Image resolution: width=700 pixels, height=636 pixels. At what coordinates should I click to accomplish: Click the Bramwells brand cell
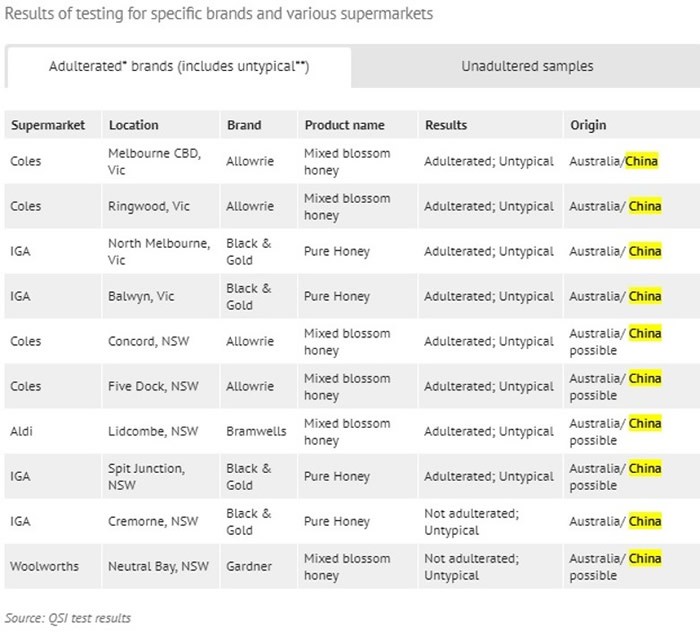tap(256, 431)
